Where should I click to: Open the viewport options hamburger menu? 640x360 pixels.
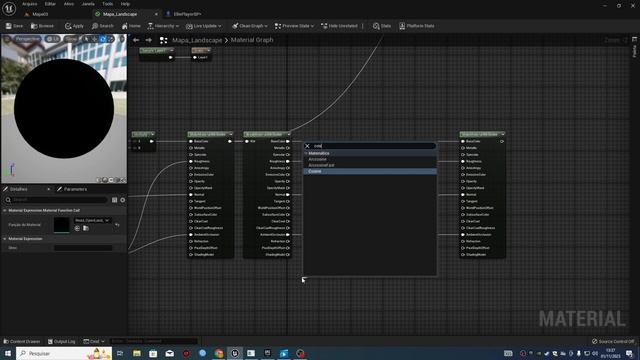click(7, 39)
